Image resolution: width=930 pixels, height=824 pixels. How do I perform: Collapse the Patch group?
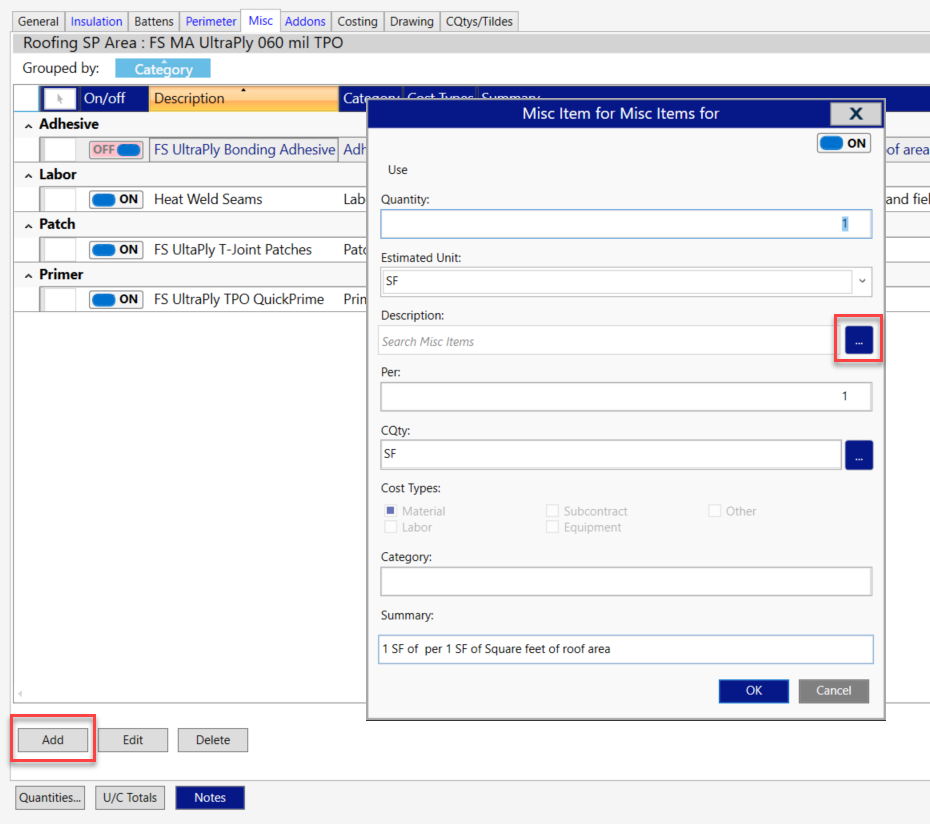28,225
